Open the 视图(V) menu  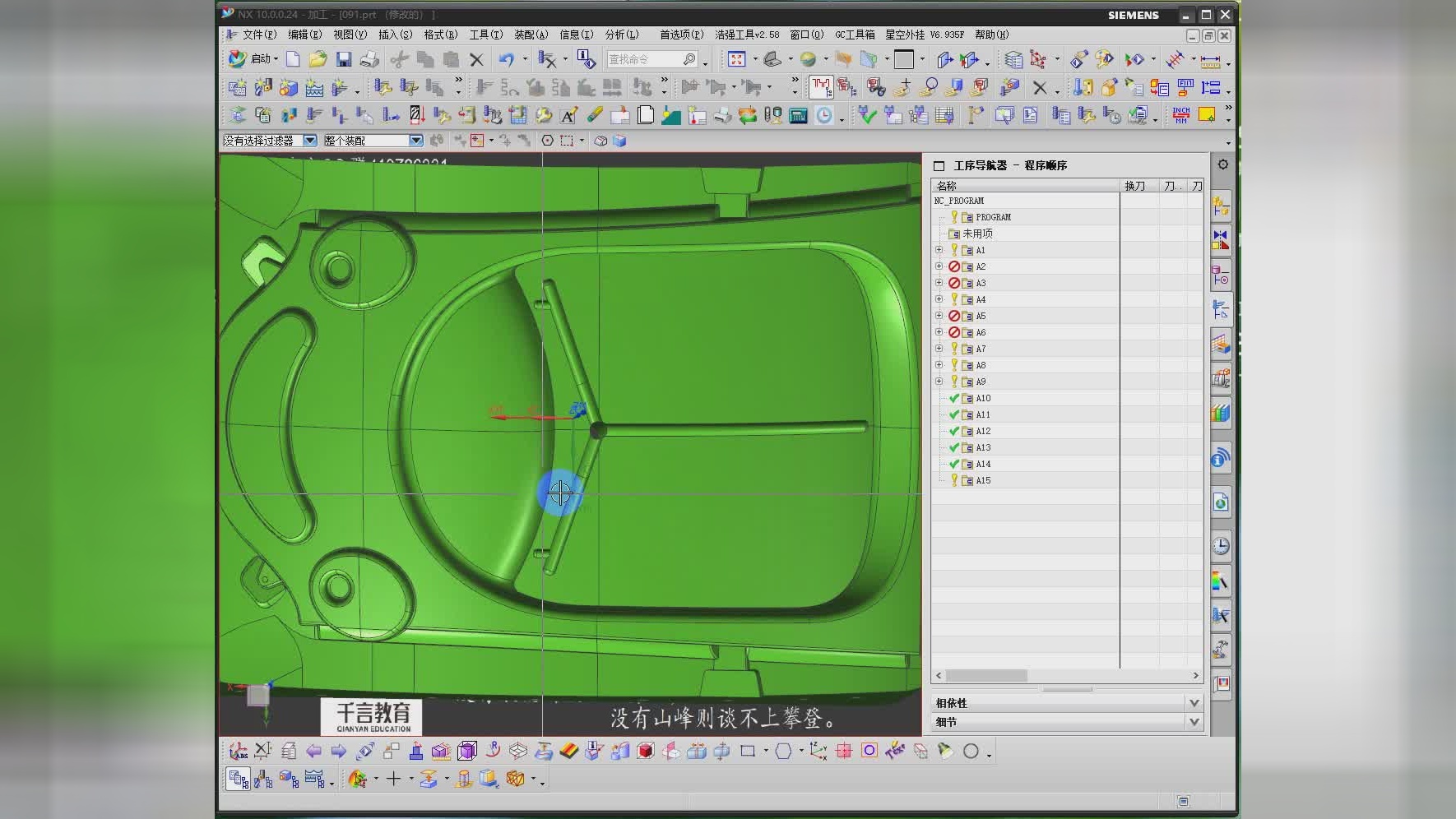pos(350,35)
